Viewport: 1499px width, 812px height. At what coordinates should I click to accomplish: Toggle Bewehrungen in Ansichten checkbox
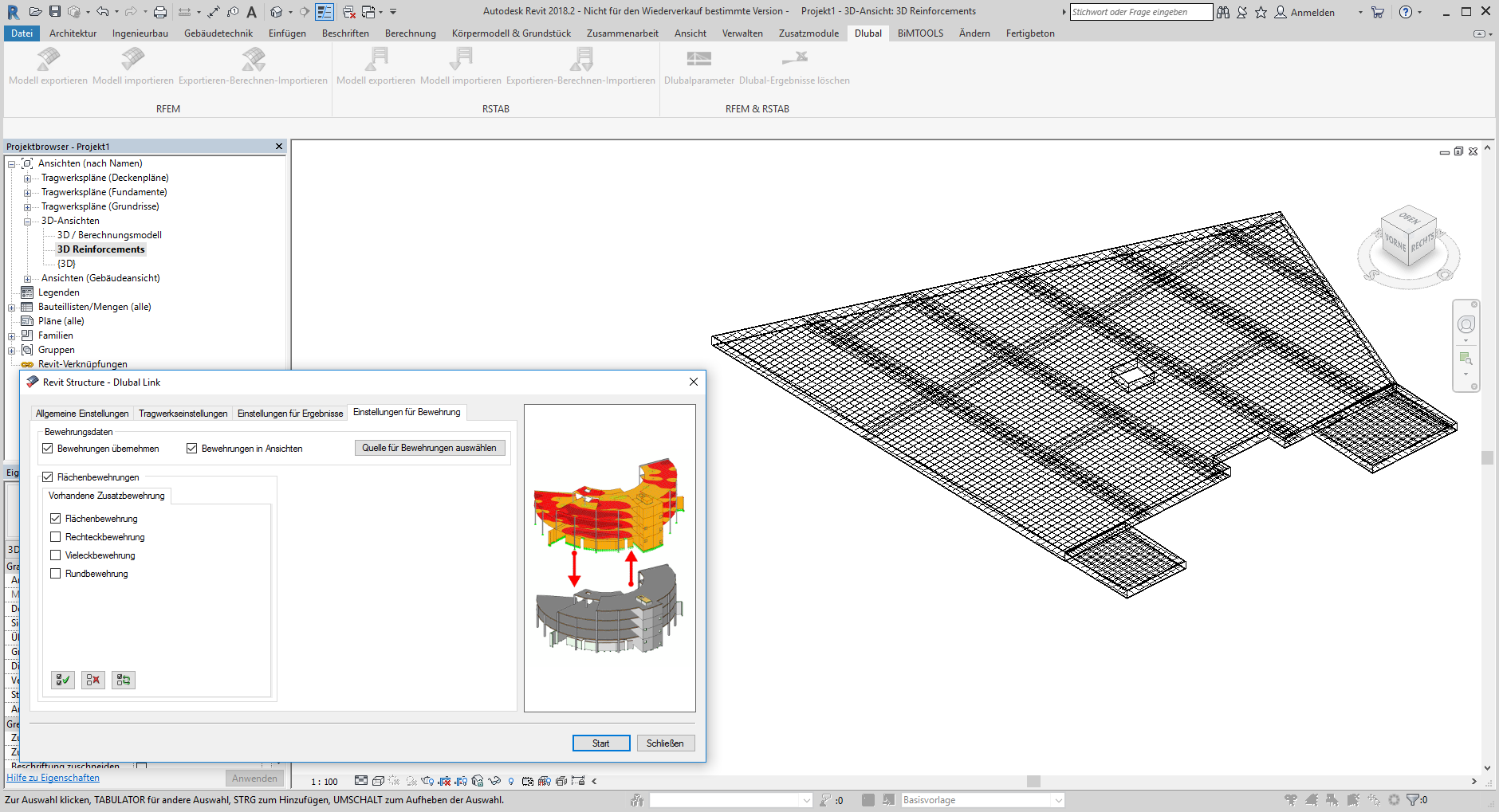pyautogui.click(x=192, y=449)
